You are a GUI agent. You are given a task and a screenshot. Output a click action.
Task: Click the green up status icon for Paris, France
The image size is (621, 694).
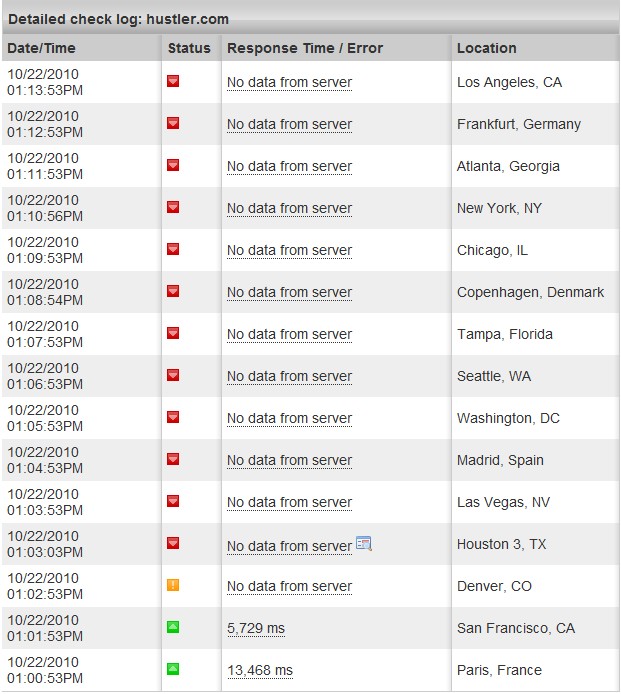[x=173, y=669]
